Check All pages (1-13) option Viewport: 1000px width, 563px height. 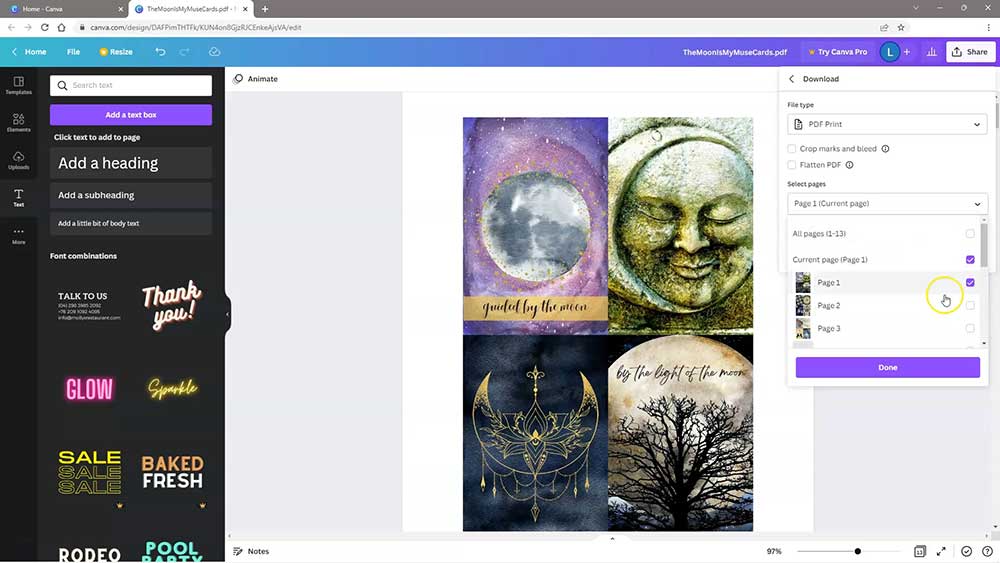click(x=970, y=233)
